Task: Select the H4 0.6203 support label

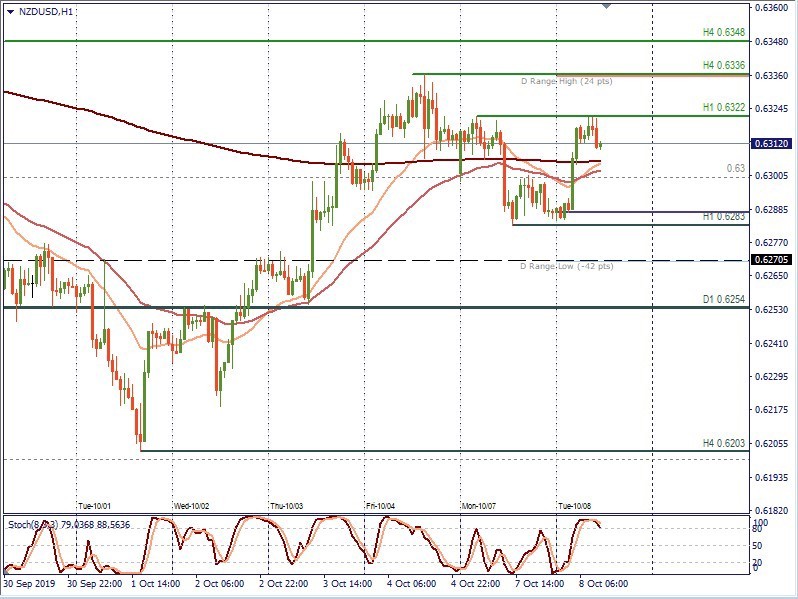Action: click(x=724, y=442)
